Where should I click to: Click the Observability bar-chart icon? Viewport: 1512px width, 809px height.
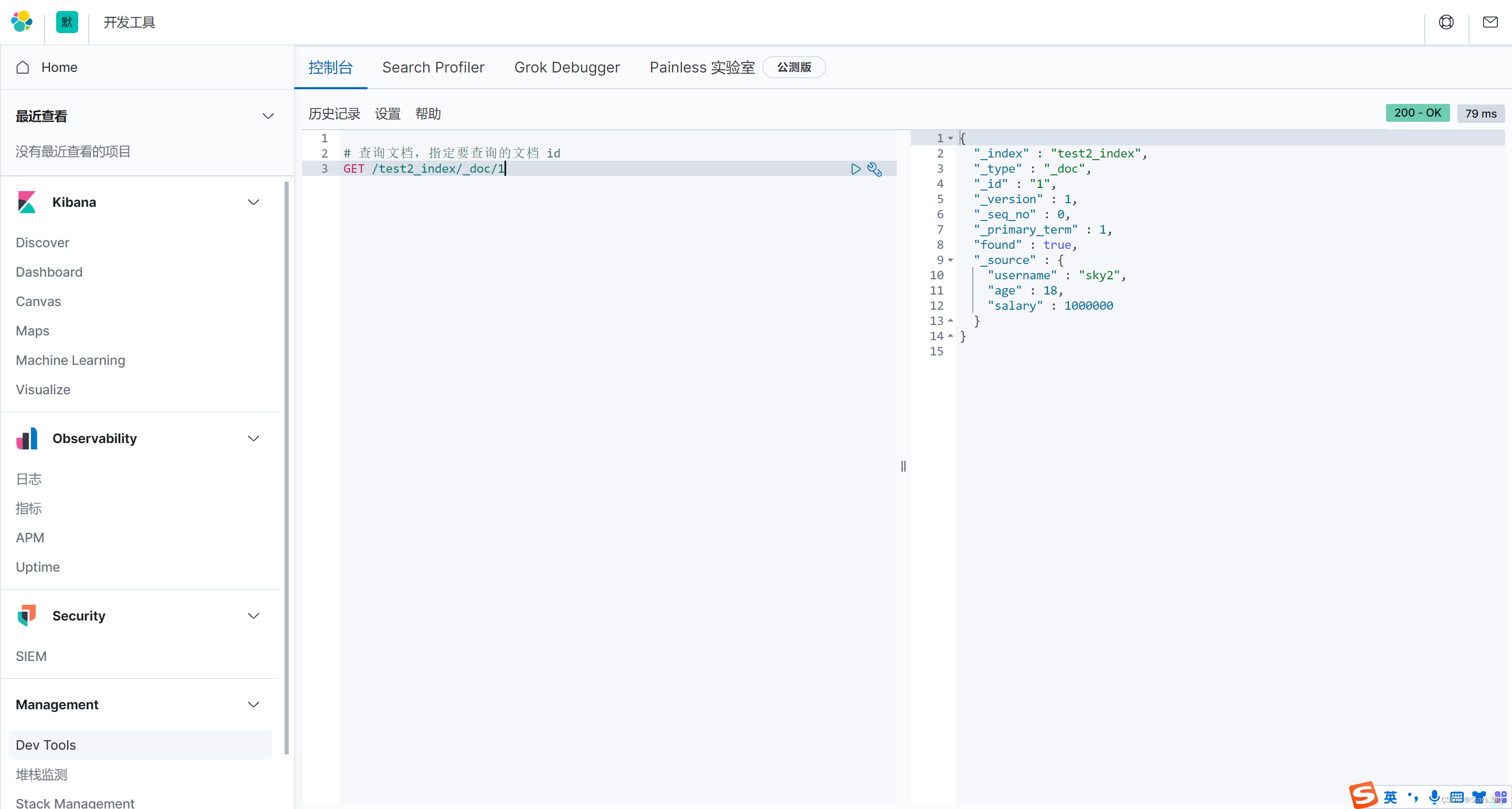pyautogui.click(x=27, y=438)
